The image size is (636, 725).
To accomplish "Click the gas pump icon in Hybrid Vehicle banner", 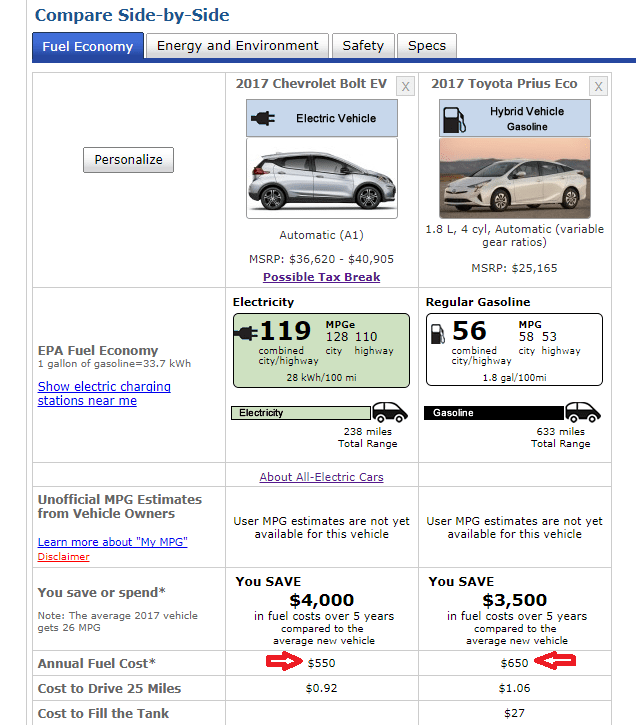I will click(x=454, y=120).
